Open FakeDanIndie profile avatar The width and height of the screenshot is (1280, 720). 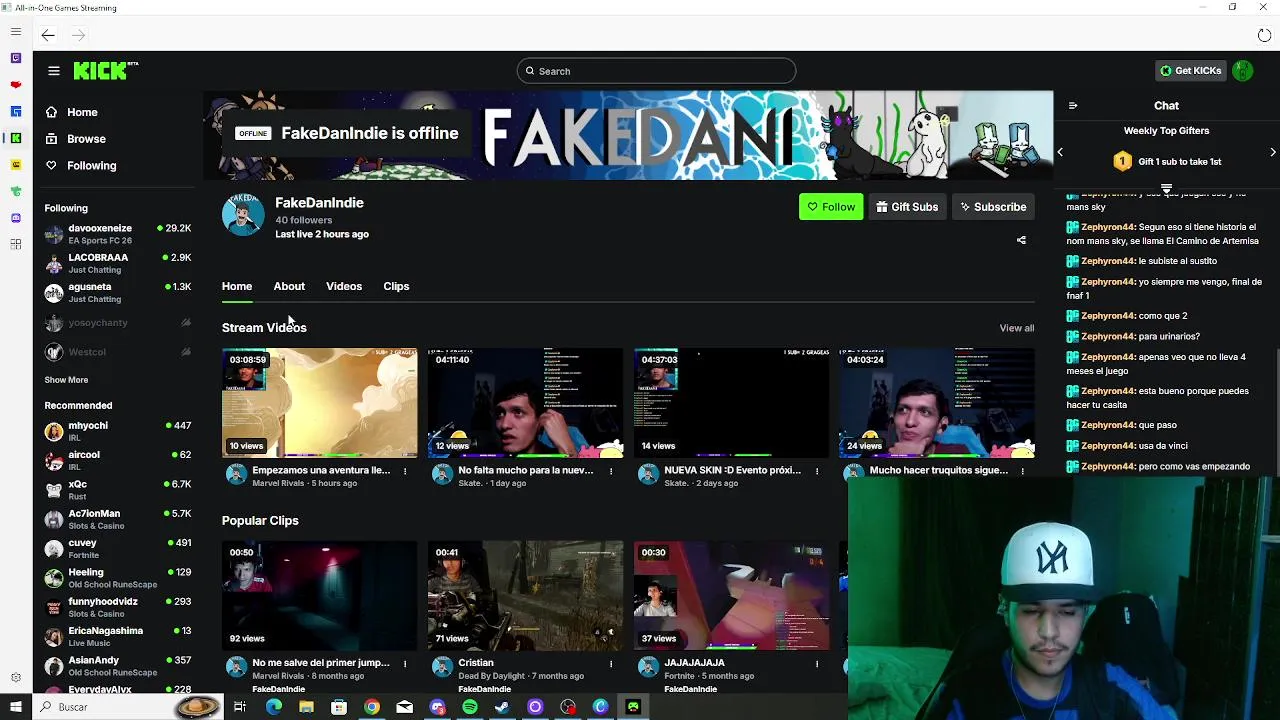click(243, 215)
